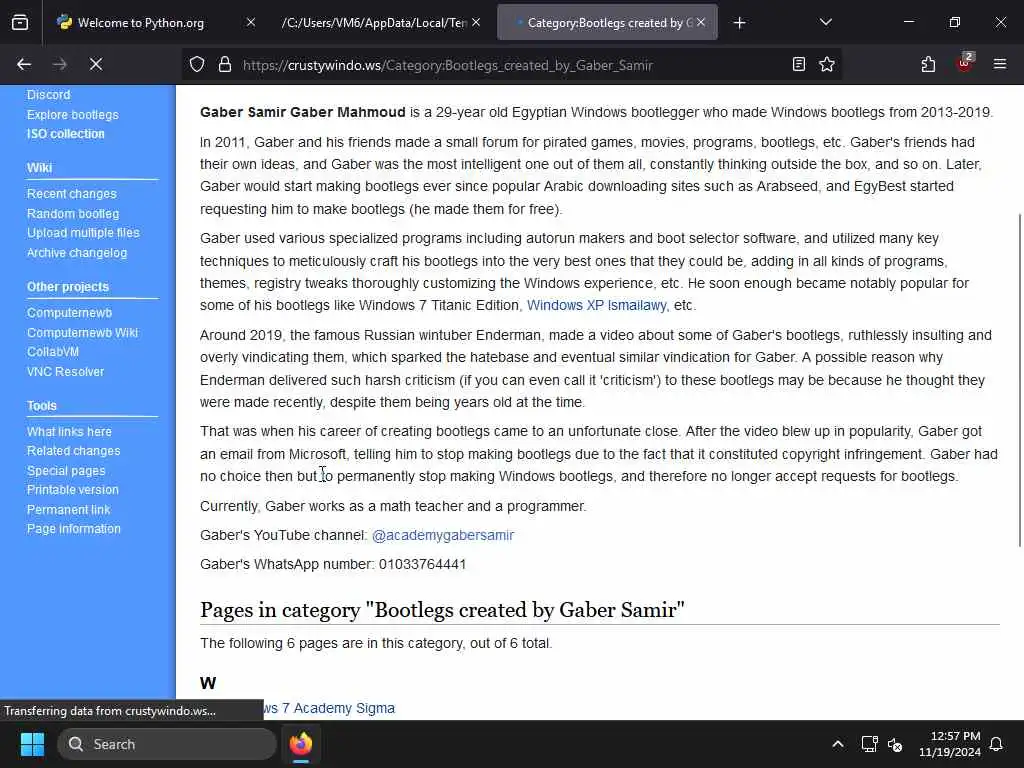
Task: Open tracking protection shield icon
Action: 197,65
